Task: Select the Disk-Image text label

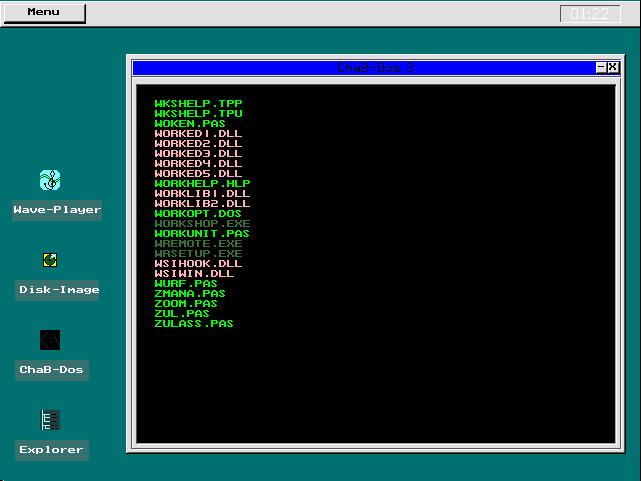Action: click(58, 290)
